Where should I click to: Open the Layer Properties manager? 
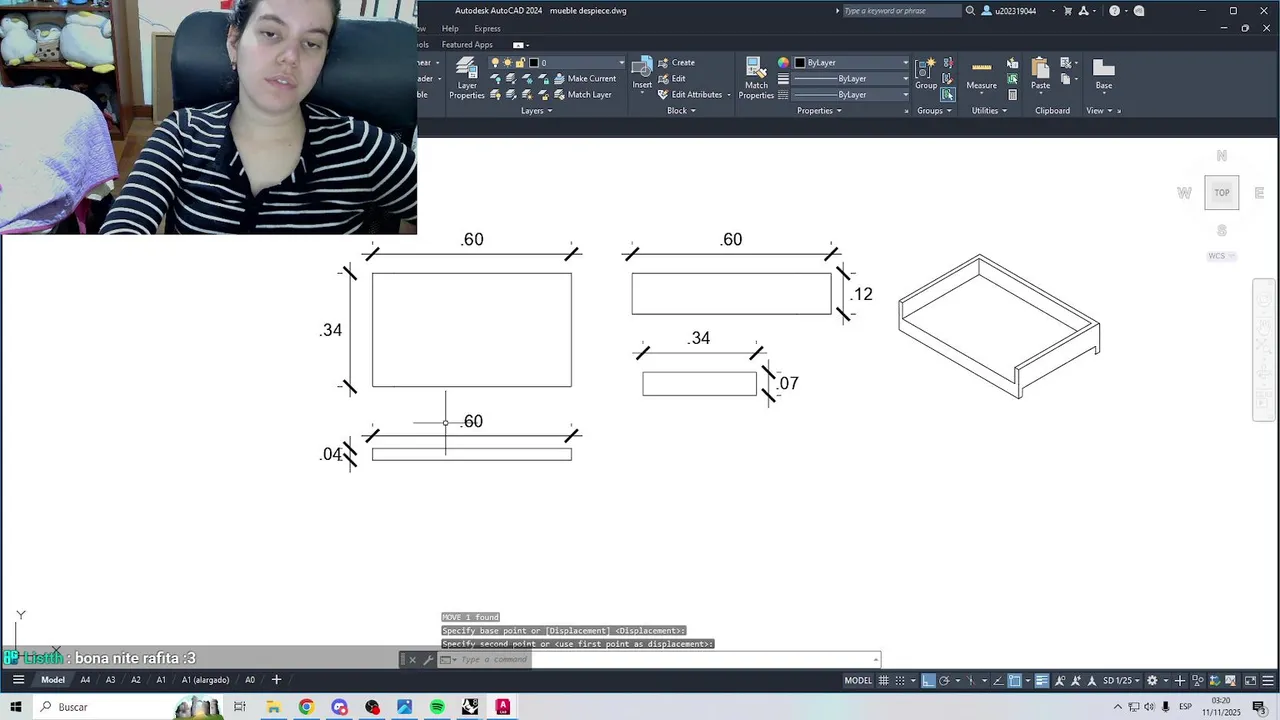click(467, 78)
